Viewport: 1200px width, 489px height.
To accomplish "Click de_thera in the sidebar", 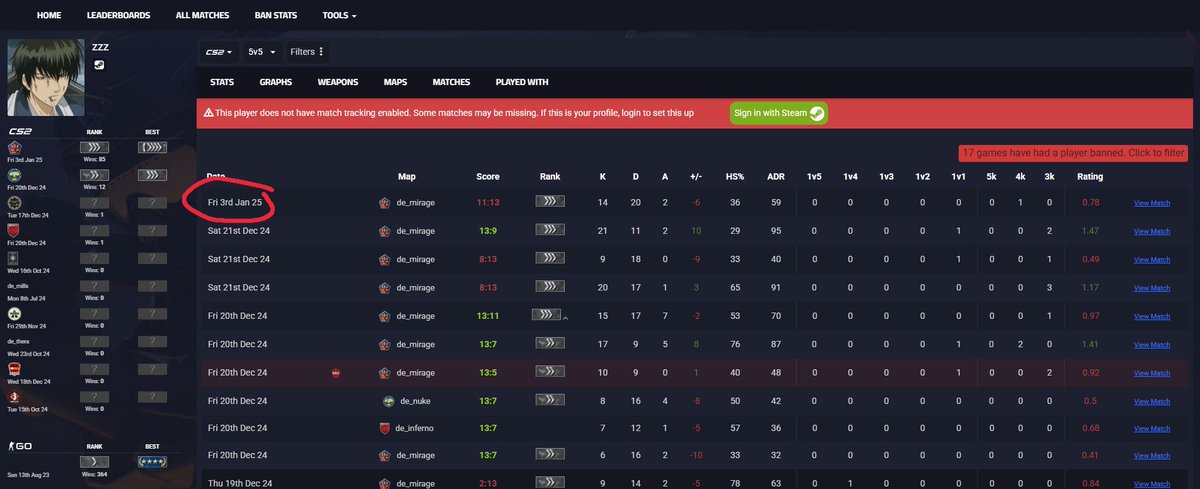I will [20, 340].
